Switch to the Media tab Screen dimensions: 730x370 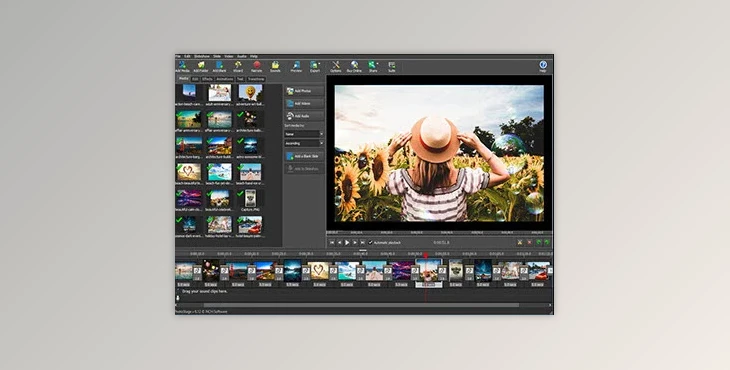pos(184,79)
